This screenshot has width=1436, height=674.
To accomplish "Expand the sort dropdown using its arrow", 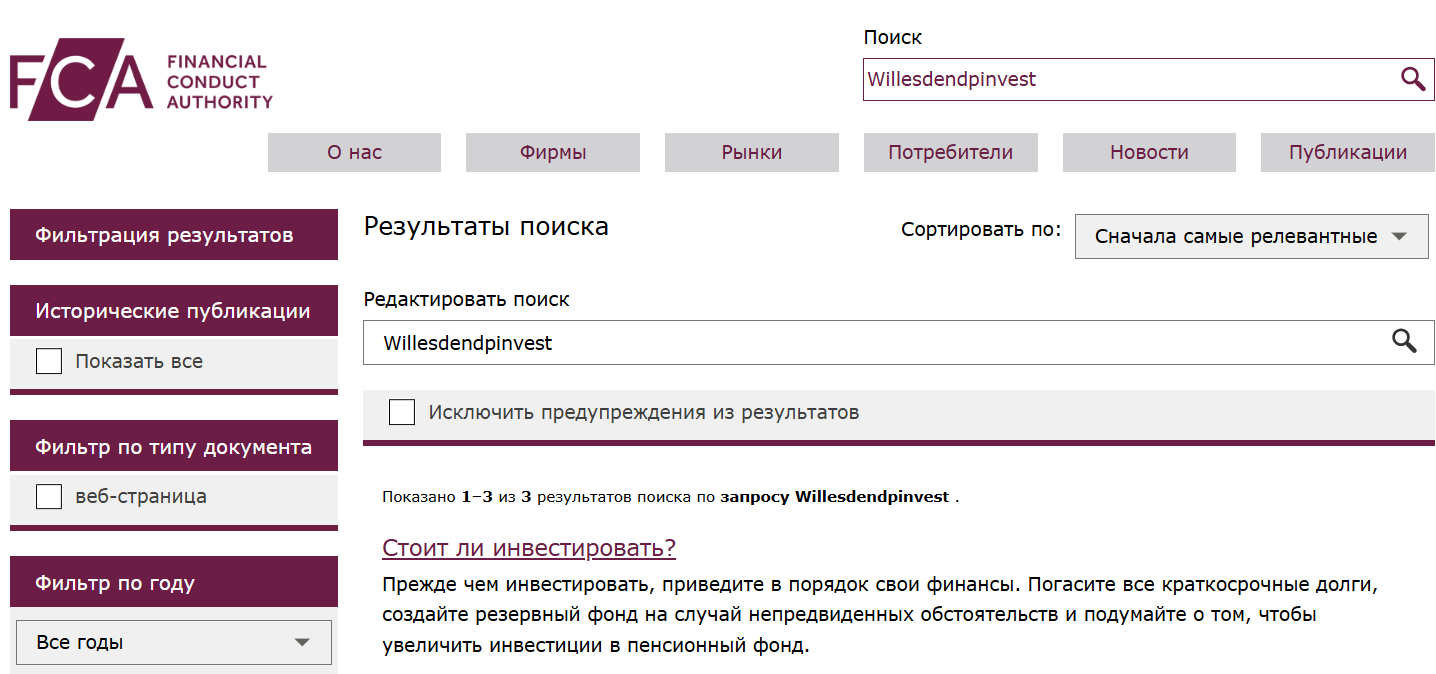I will (x=1400, y=236).
